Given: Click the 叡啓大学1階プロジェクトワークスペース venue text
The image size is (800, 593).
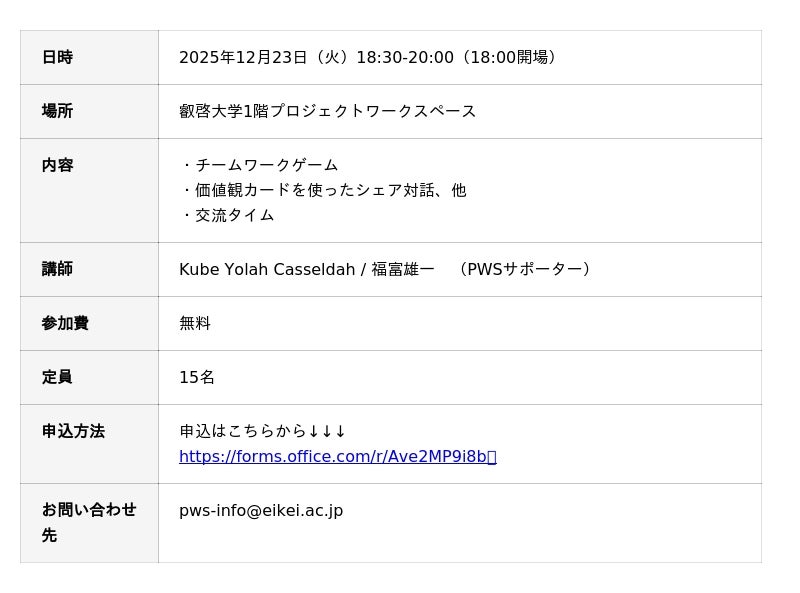Looking at the screenshot, I should coord(327,112).
